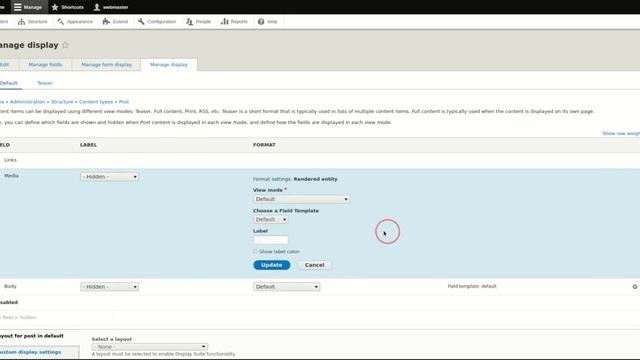Screen dimensions: 640x360
Task: Open the Reports admin menu
Action: 235,22
